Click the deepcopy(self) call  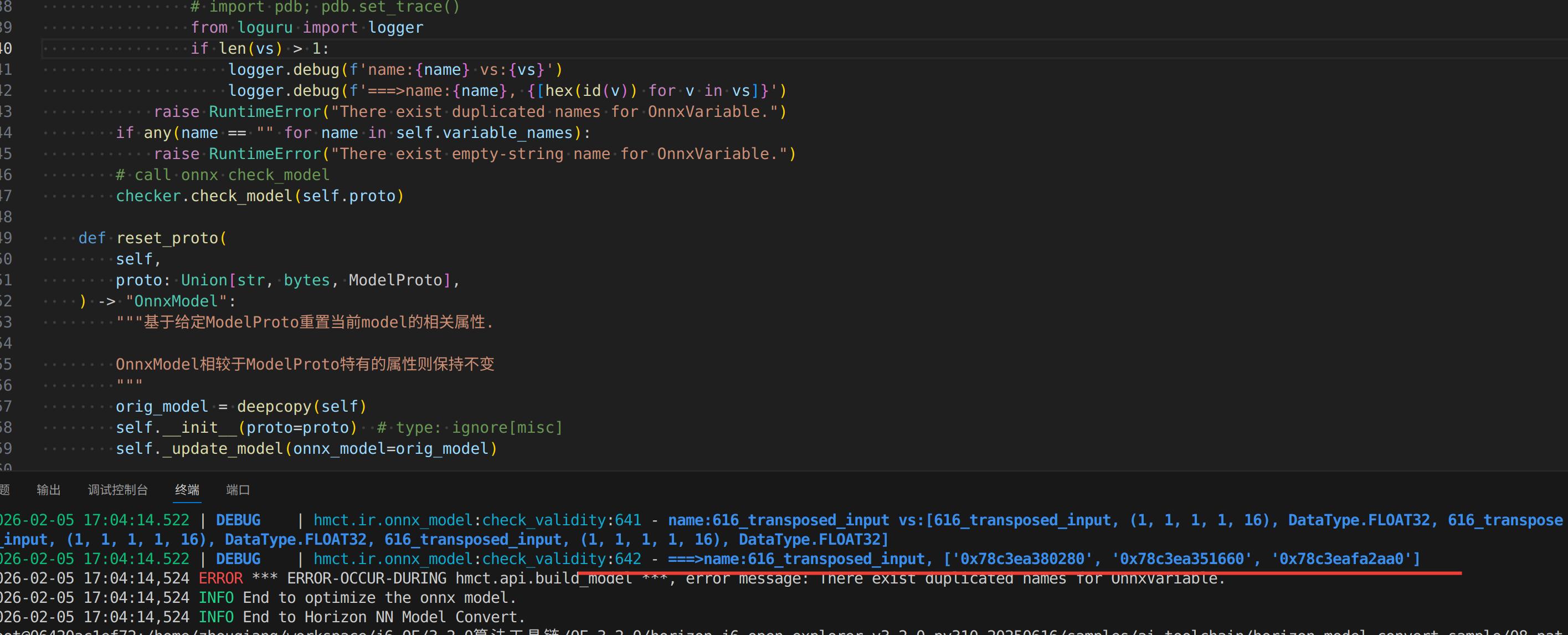coord(301,407)
